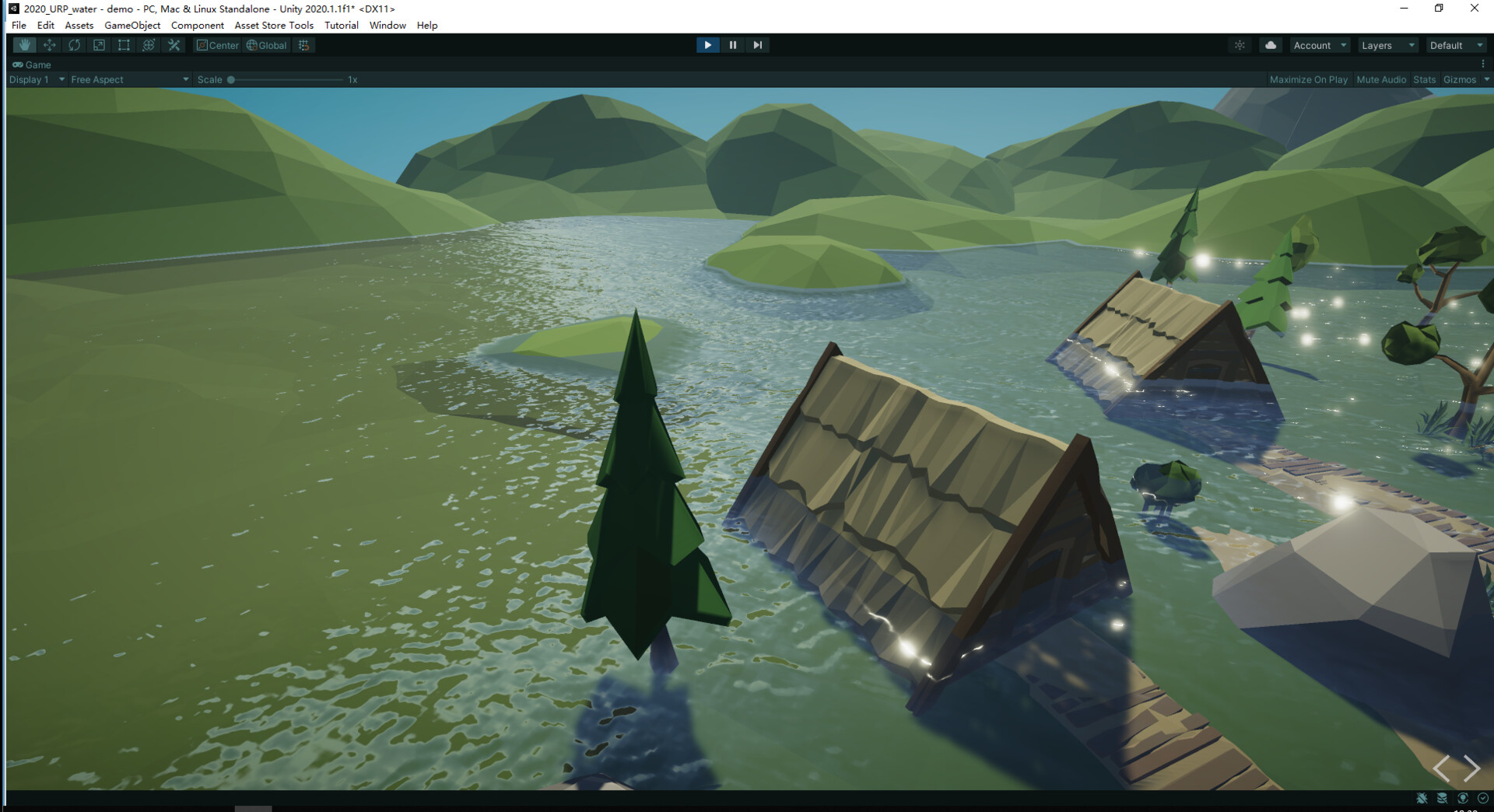Select the Scale tool
1494x812 pixels.
coord(99,44)
